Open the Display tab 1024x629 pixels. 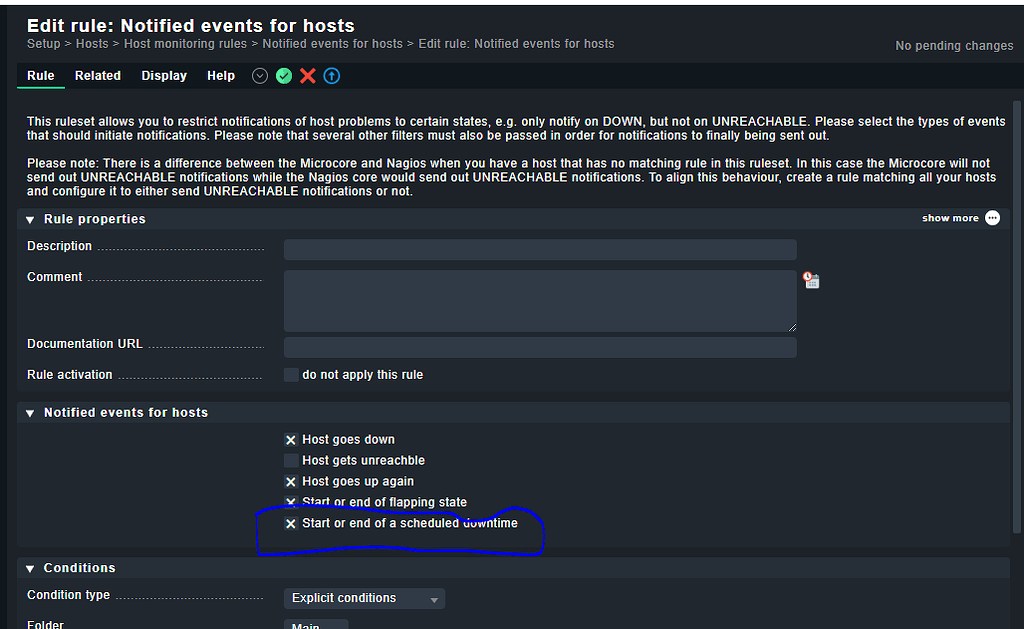coord(163,75)
